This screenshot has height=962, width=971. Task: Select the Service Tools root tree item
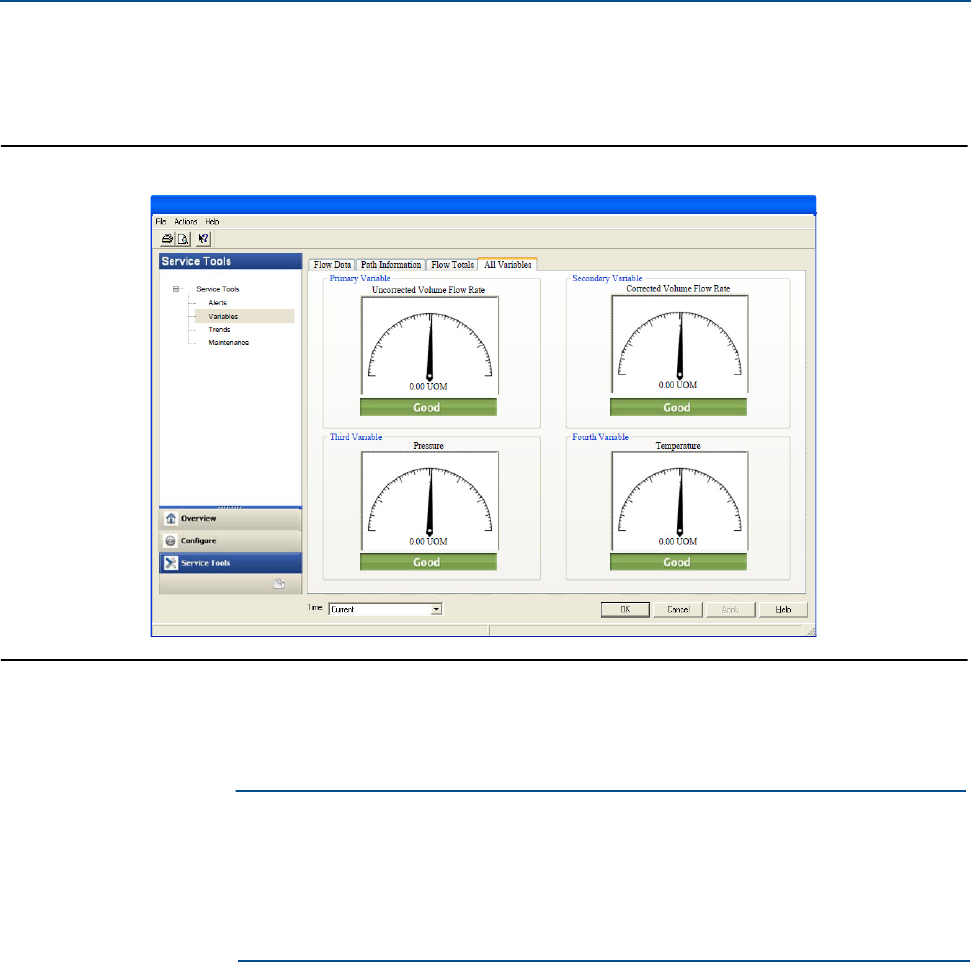coord(217,289)
